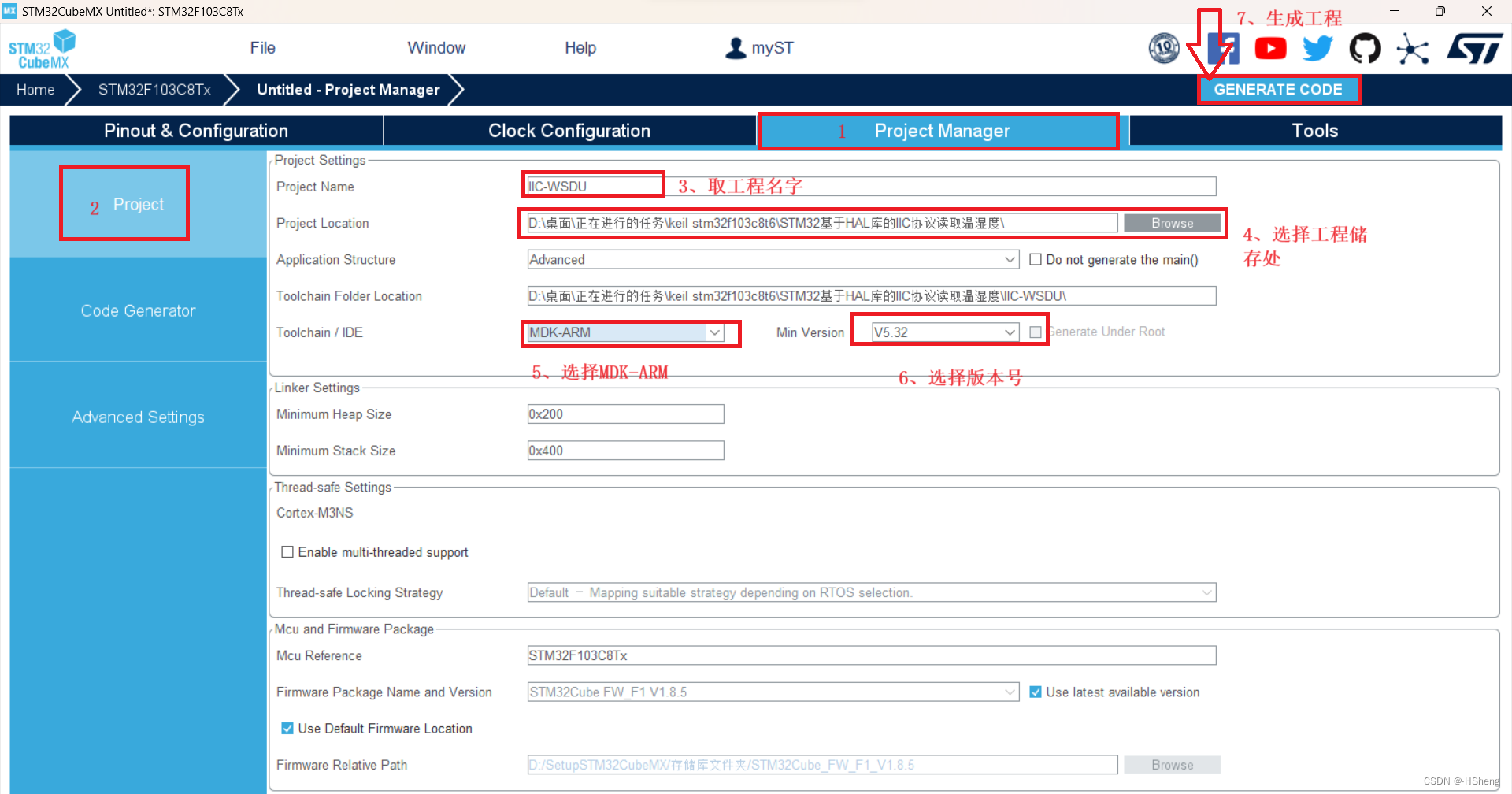
Task: Open Firmware Package Name and Version dropdown
Action: 773,692
